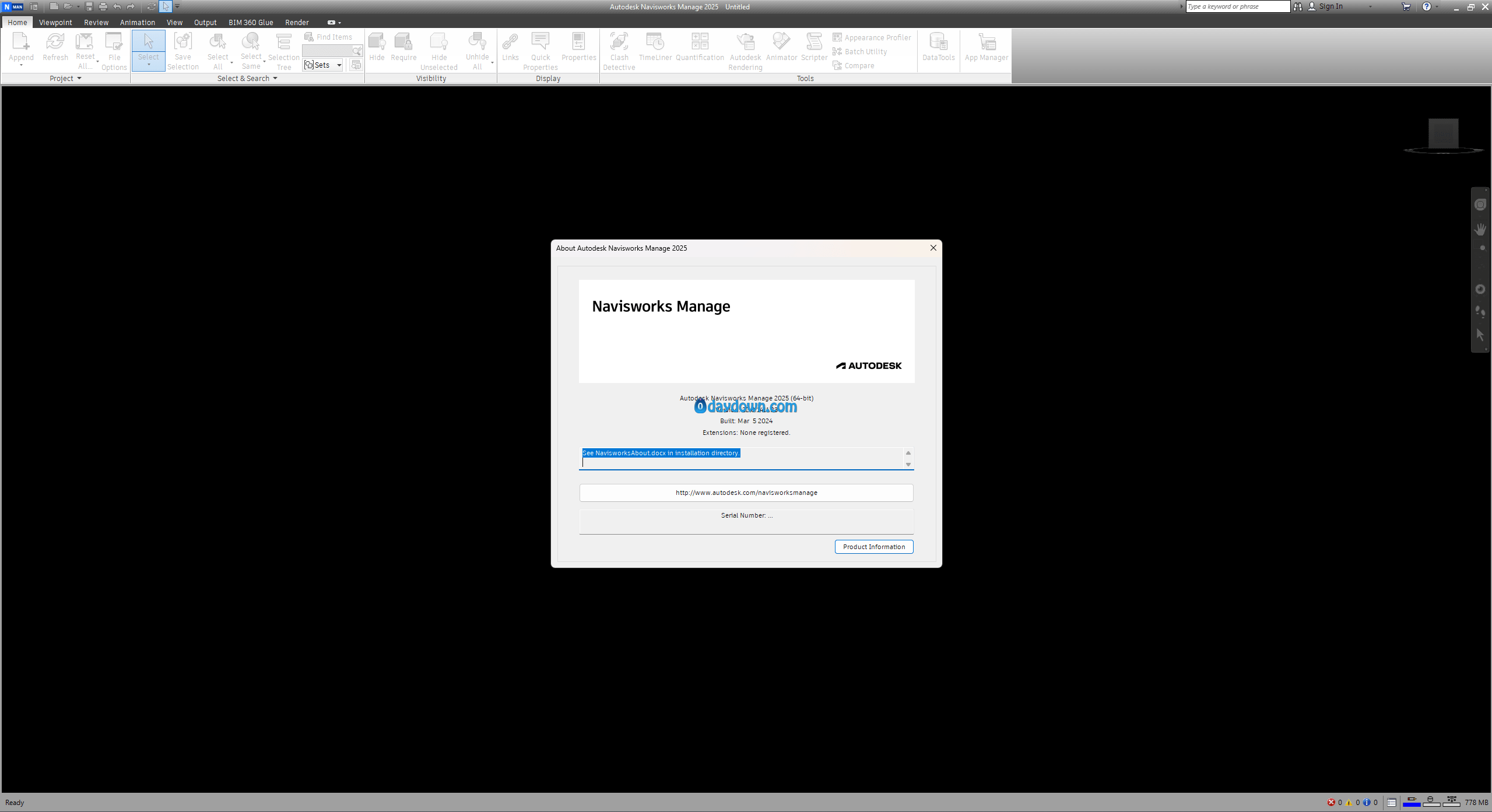
Task: Open App Manager
Action: click(986, 47)
